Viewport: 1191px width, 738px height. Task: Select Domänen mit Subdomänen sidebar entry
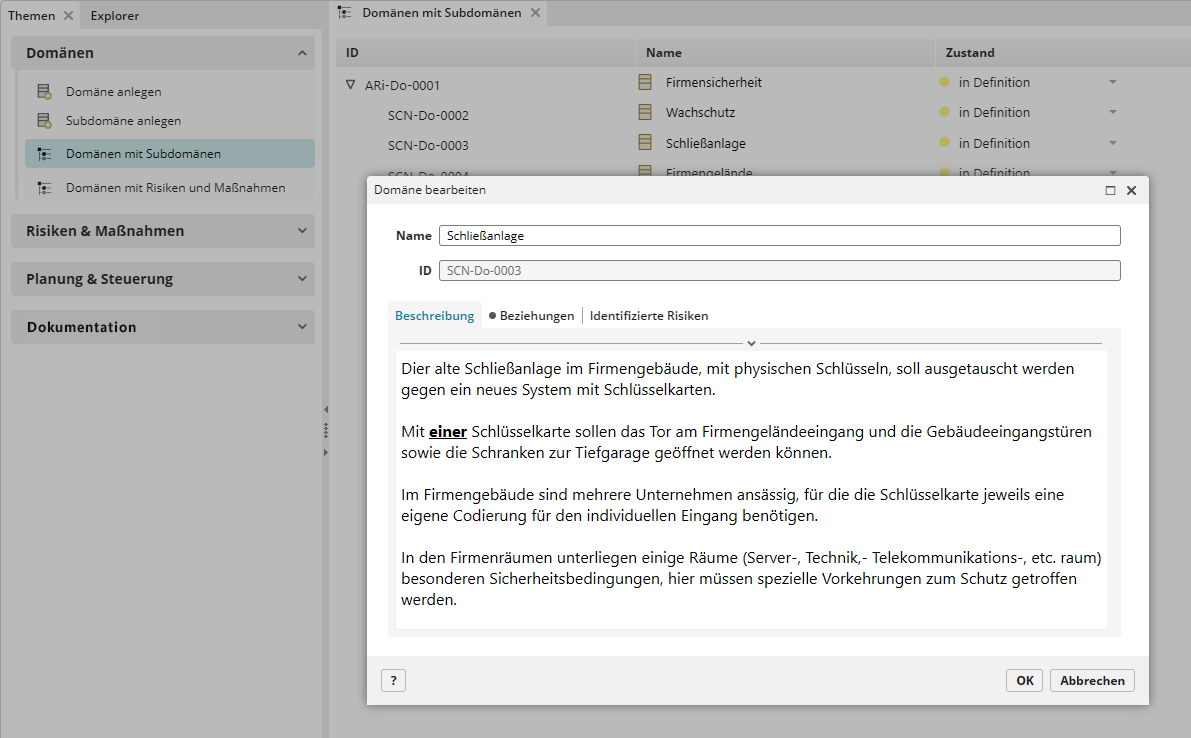coord(169,153)
